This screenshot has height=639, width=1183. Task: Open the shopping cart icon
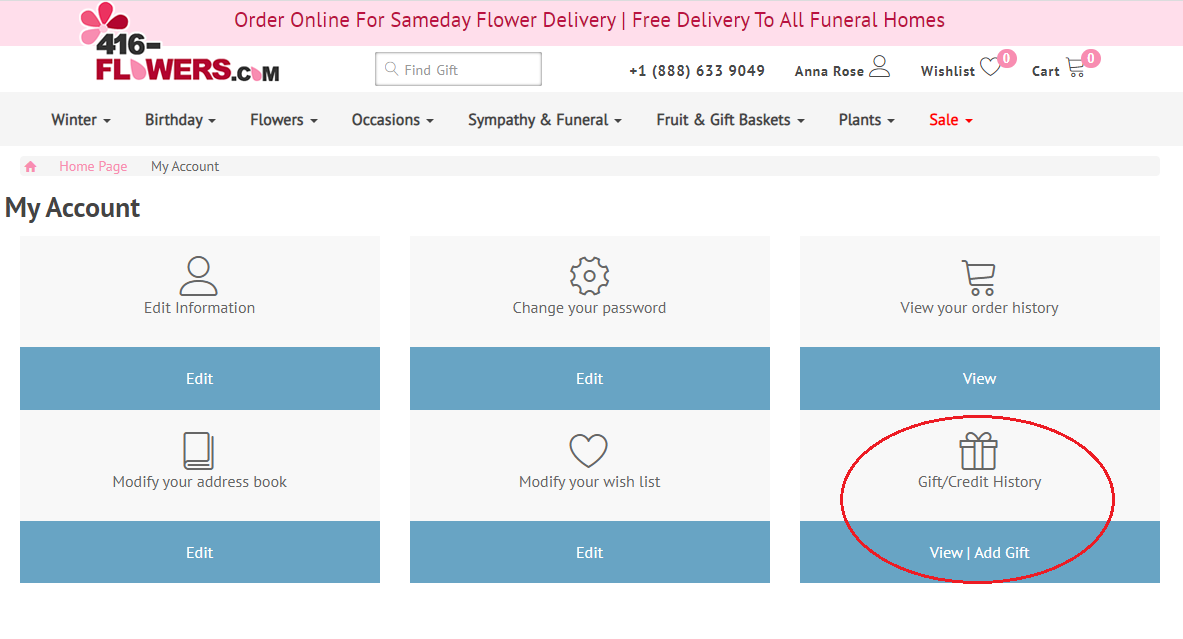click(1076, 68)
